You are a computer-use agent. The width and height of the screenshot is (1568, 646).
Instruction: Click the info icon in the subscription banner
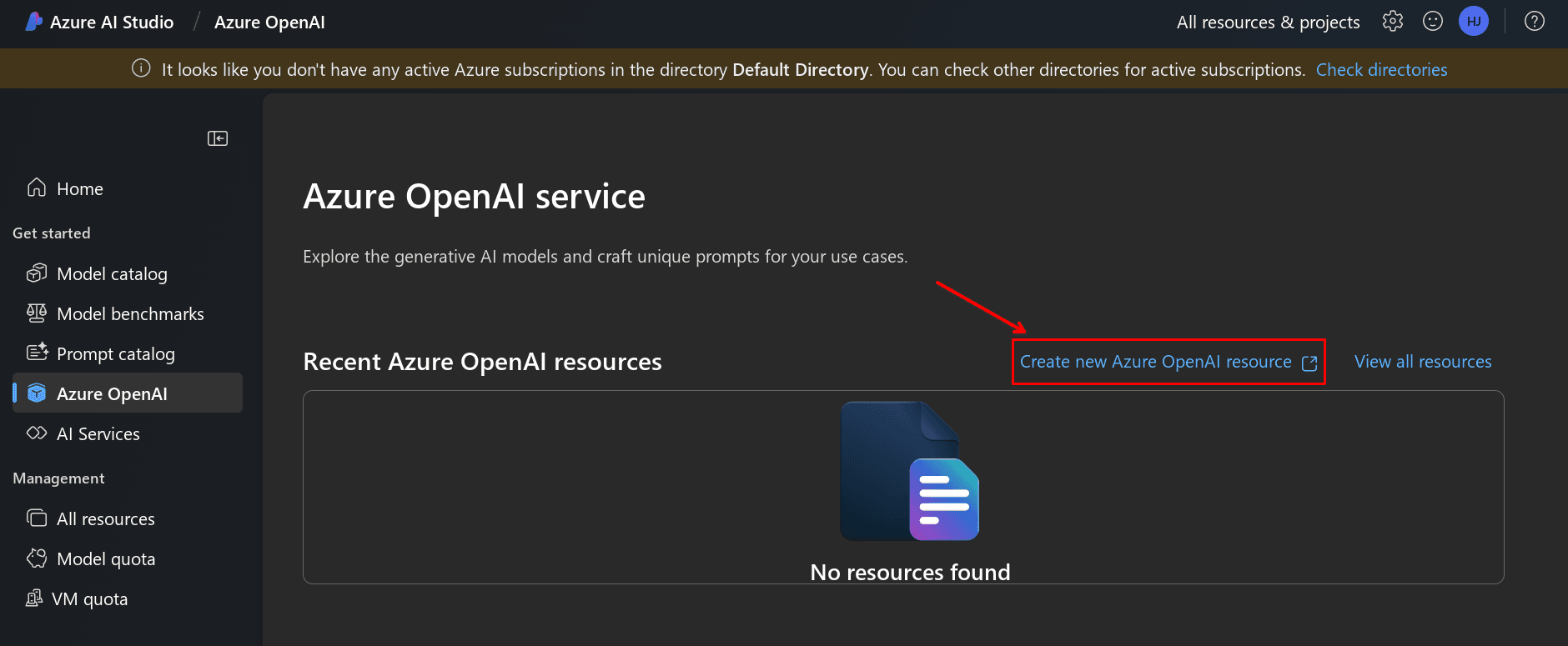coord(142,69)
